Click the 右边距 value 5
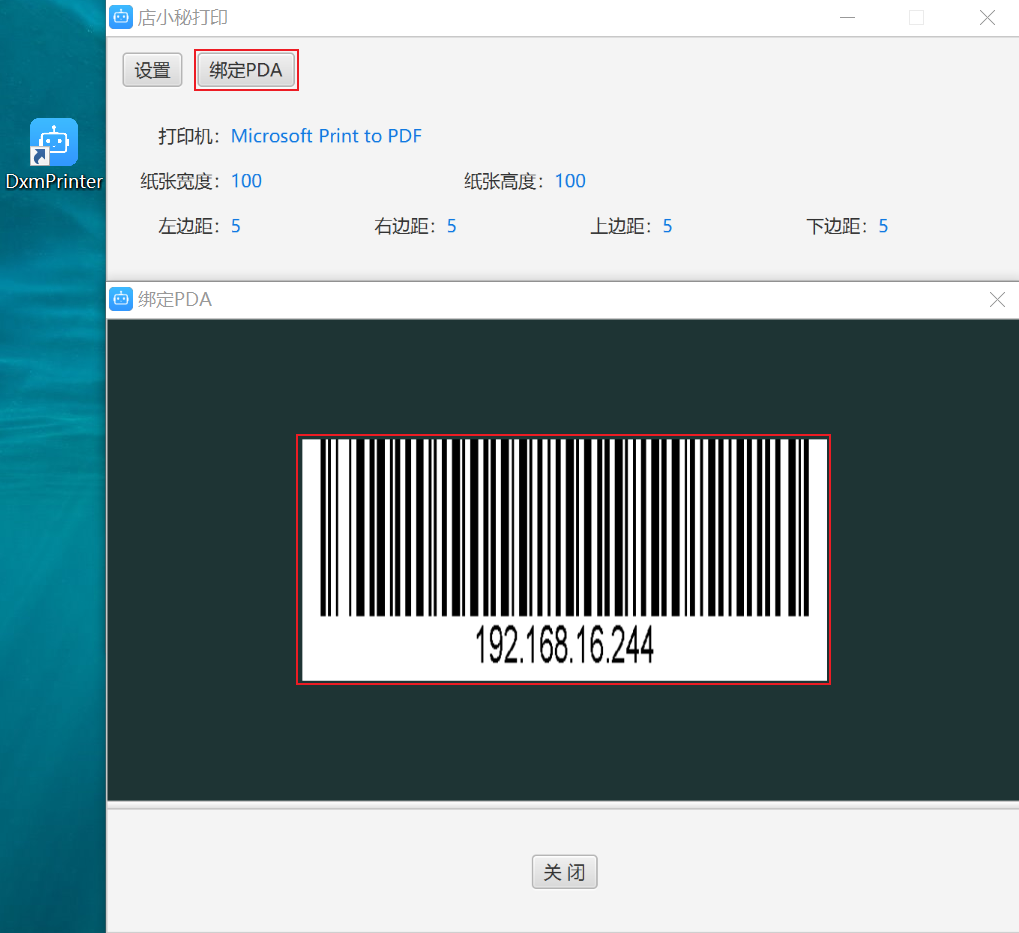Viewport: 1019px width, 933px height. [452, 226]
